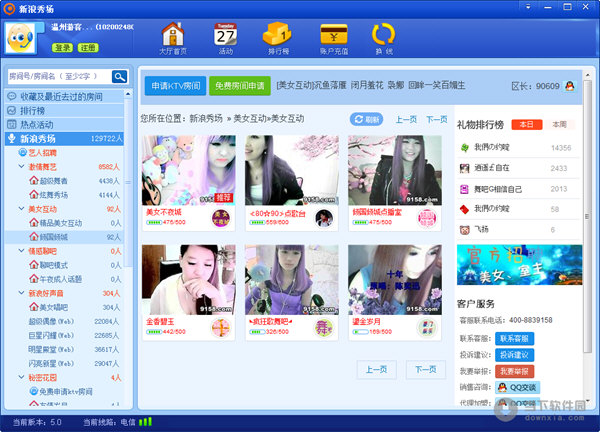This screenshot has height=432, width=600.
Task: Select the 新浪秀场 sidebar section
Action: 64,139
